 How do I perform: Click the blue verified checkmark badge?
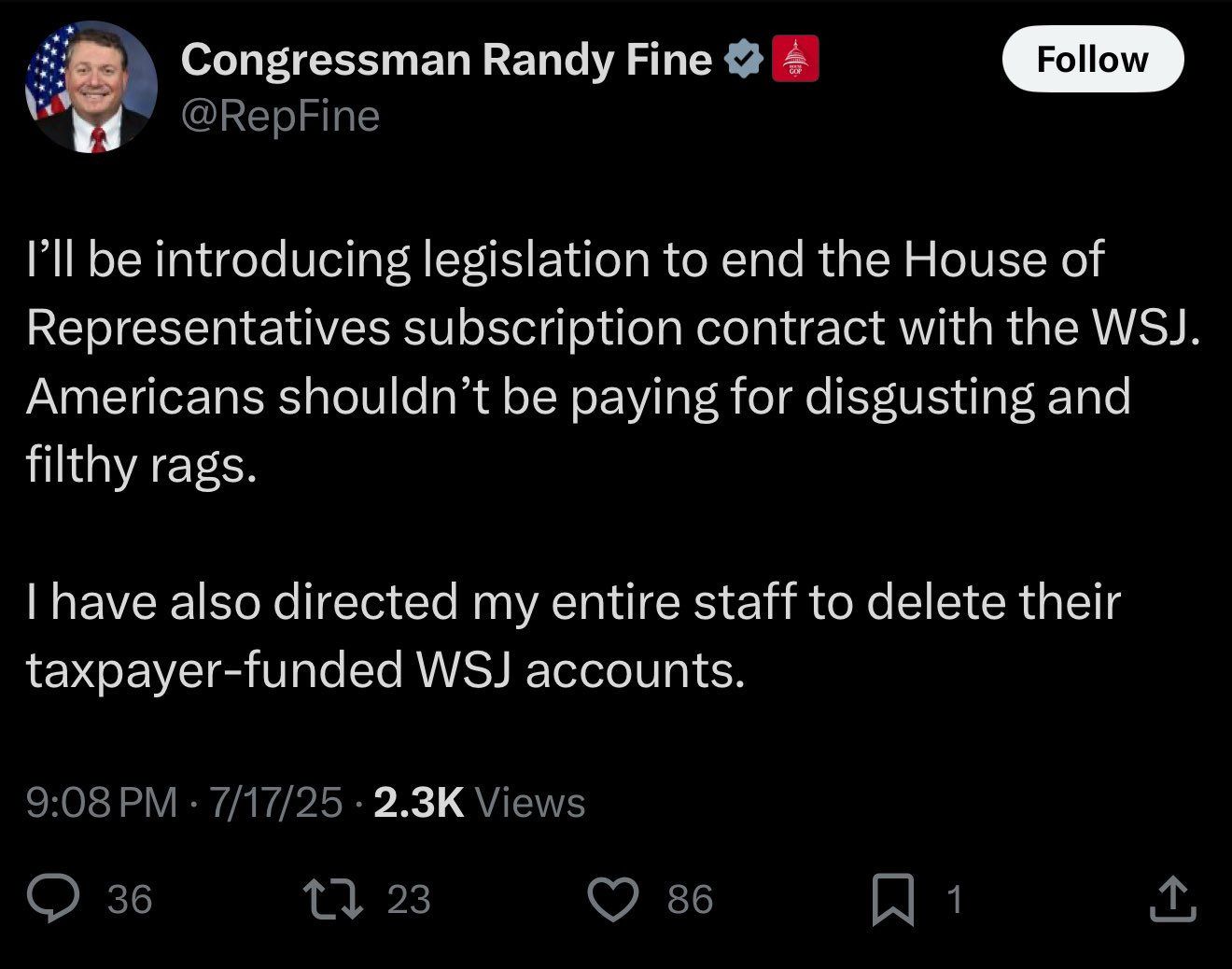click(744, 60)
